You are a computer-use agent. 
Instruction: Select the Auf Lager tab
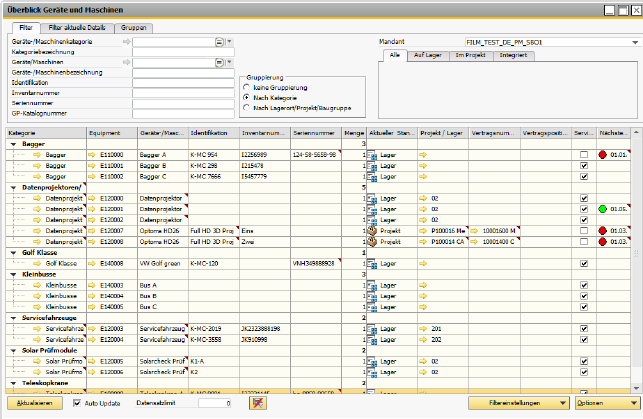coord(428,55)
